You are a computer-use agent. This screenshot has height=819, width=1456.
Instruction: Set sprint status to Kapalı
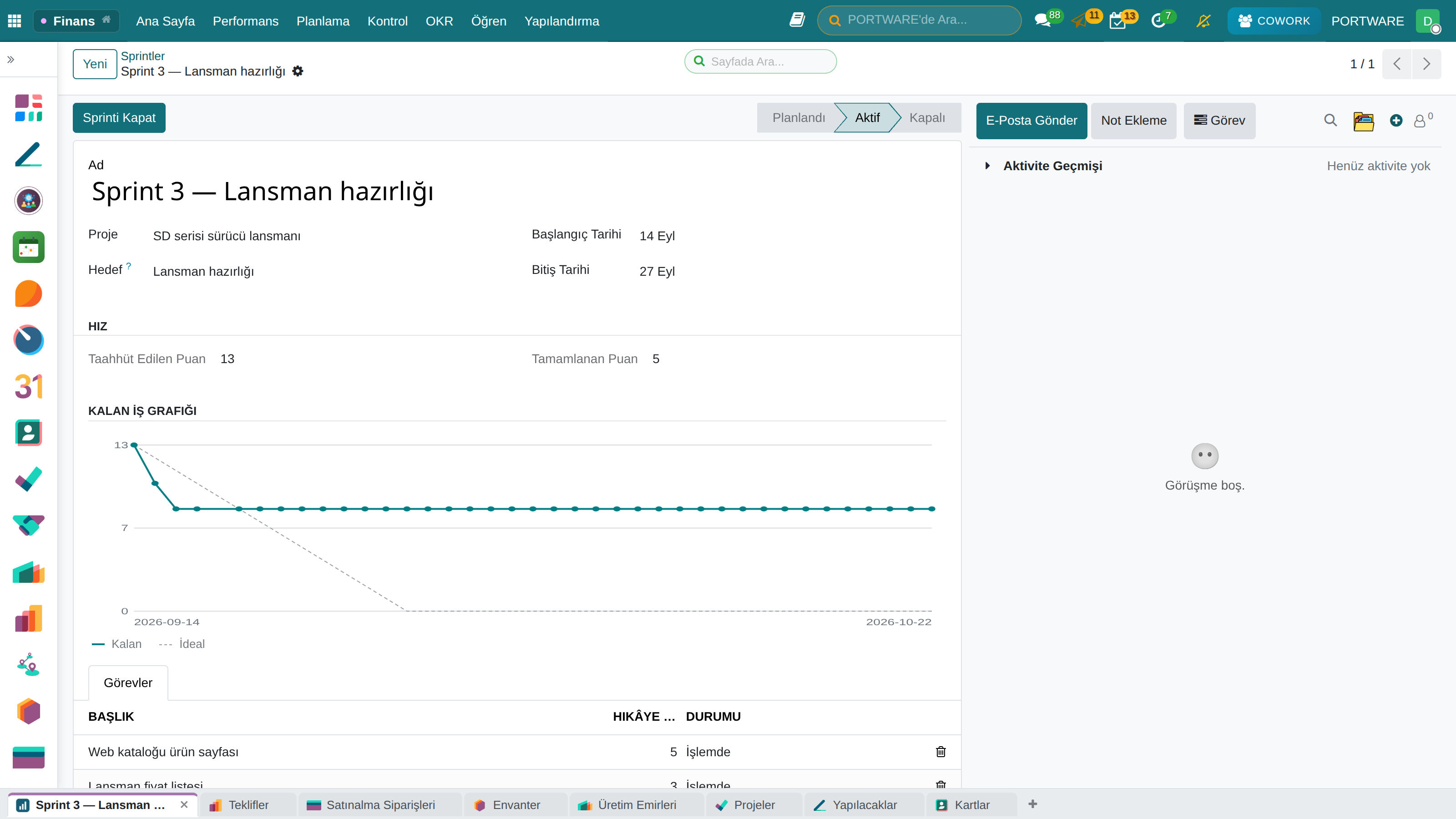click(927, 117)
